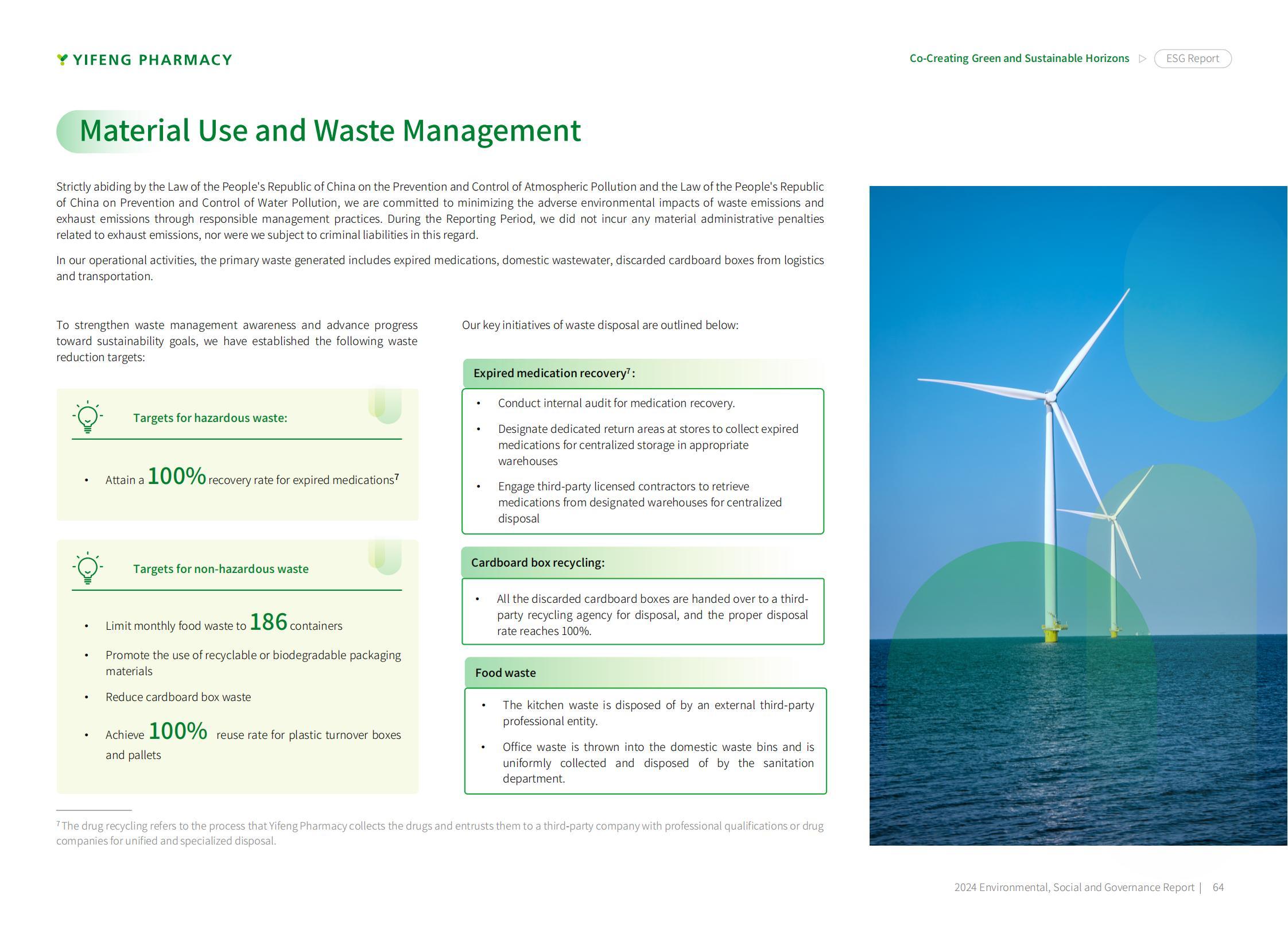Click 'Targets for non-hazardous waste' heading
This screenshot has width=1288, height=949.
point(220,569)
